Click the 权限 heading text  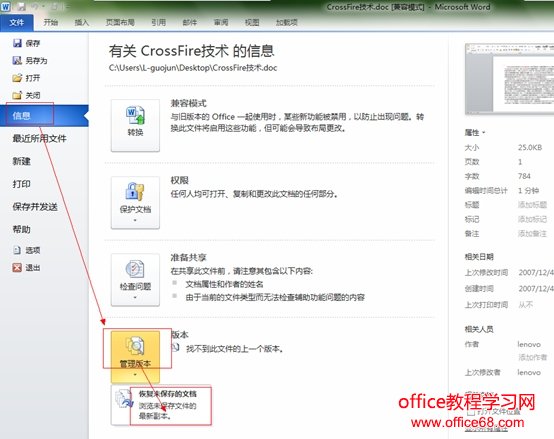(179, 180)
